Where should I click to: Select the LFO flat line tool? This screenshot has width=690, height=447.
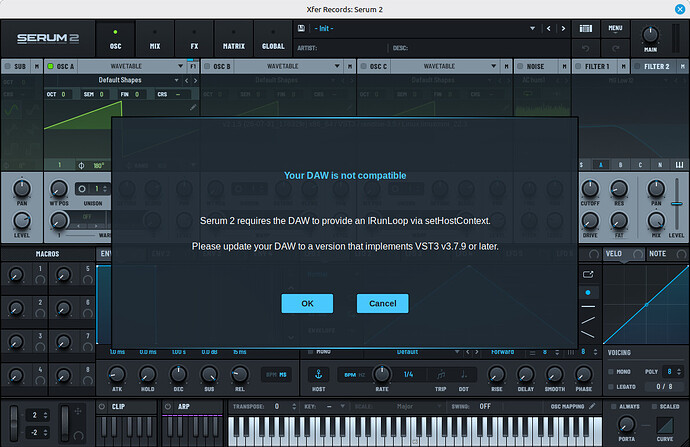(588, 306)
